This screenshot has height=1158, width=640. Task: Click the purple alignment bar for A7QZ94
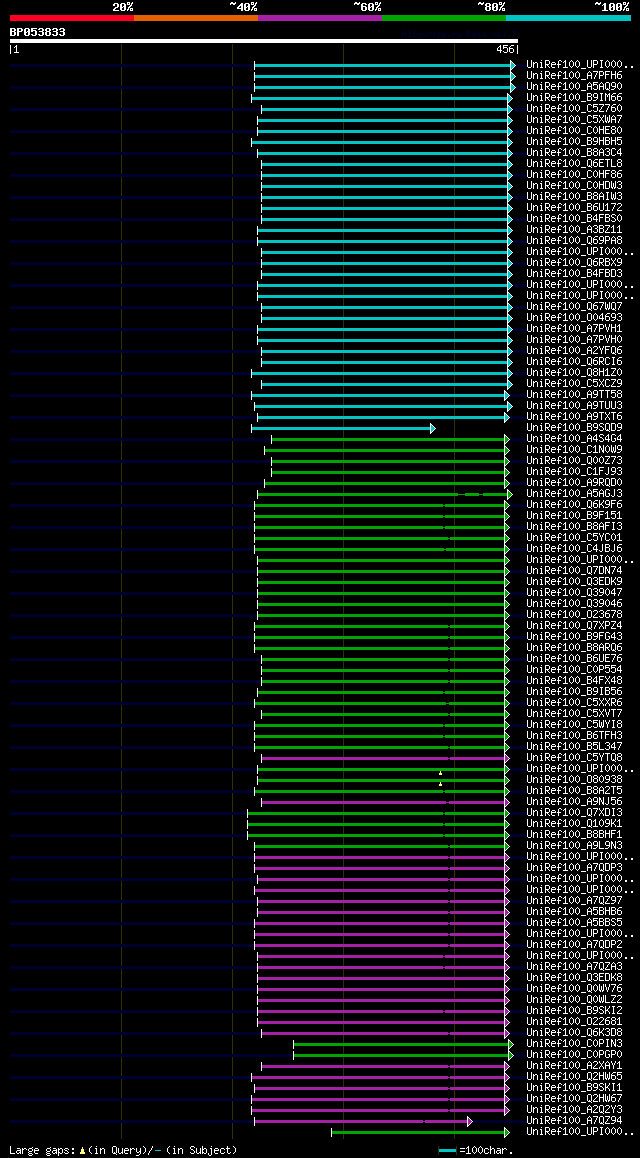pos(363,1122)
